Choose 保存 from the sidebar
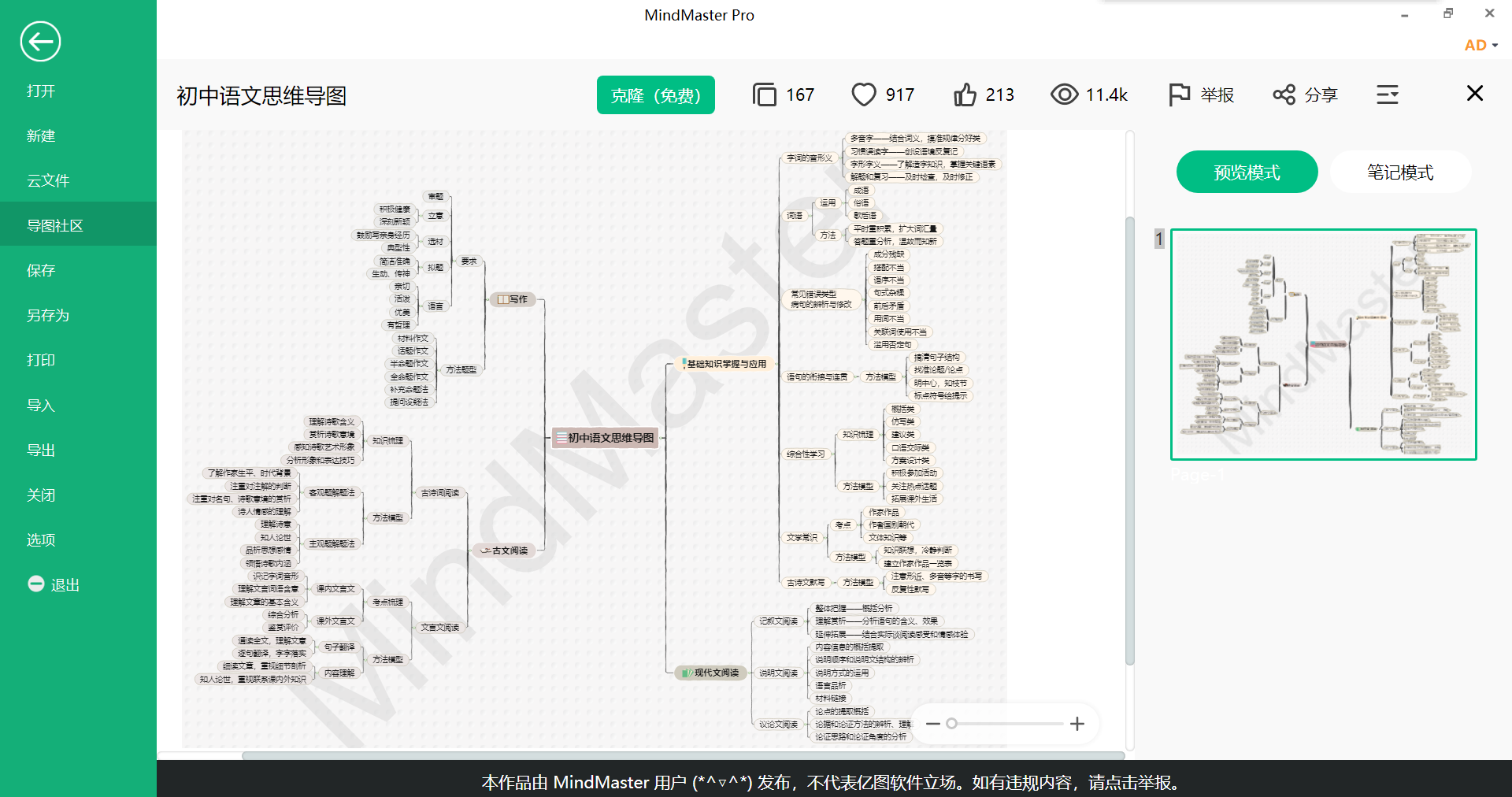The width and height of the screenshot is (1512, 797). coord(41,271)
